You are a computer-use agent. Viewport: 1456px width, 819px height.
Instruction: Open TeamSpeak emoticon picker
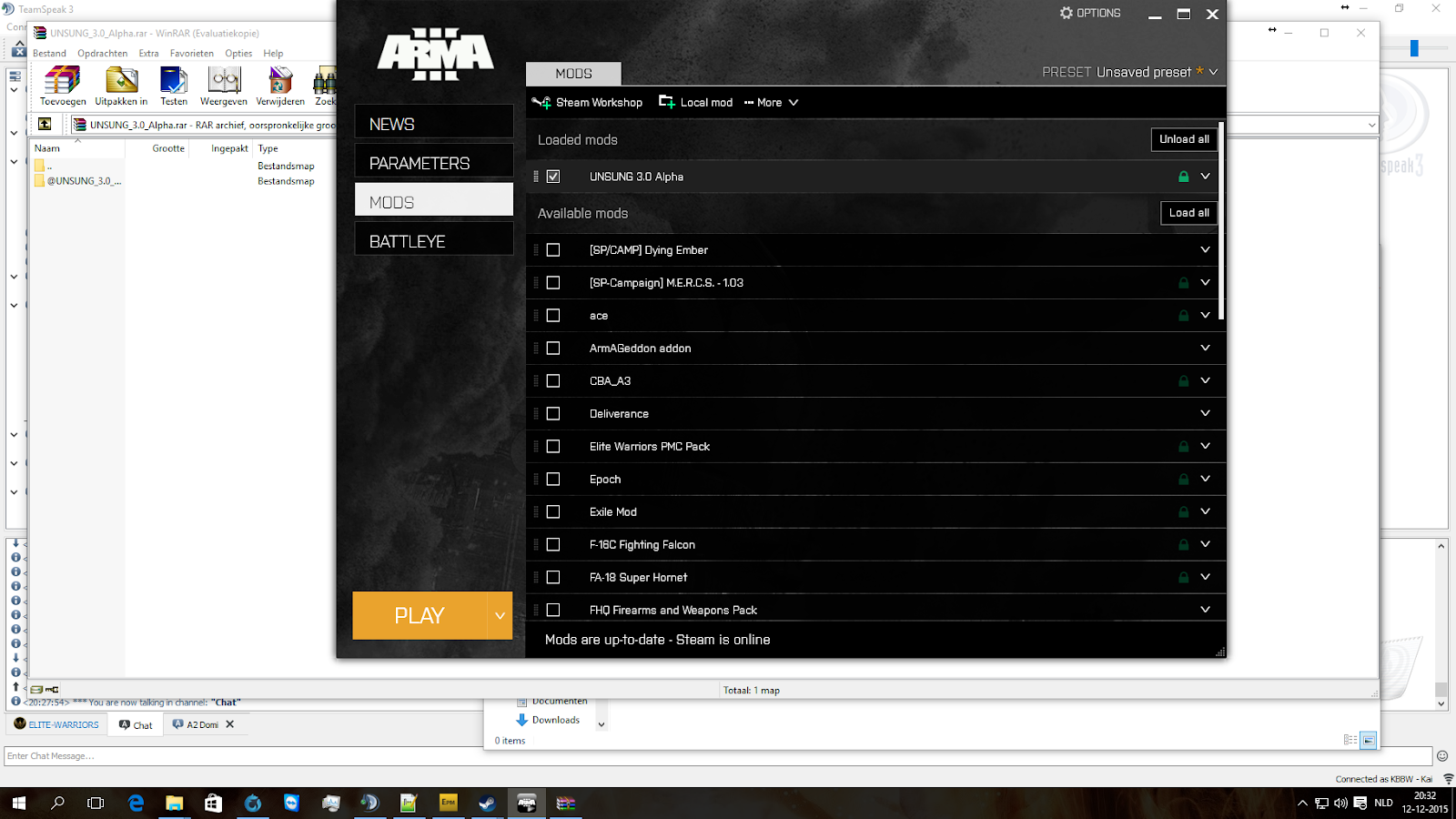[x=1442, y=755]
